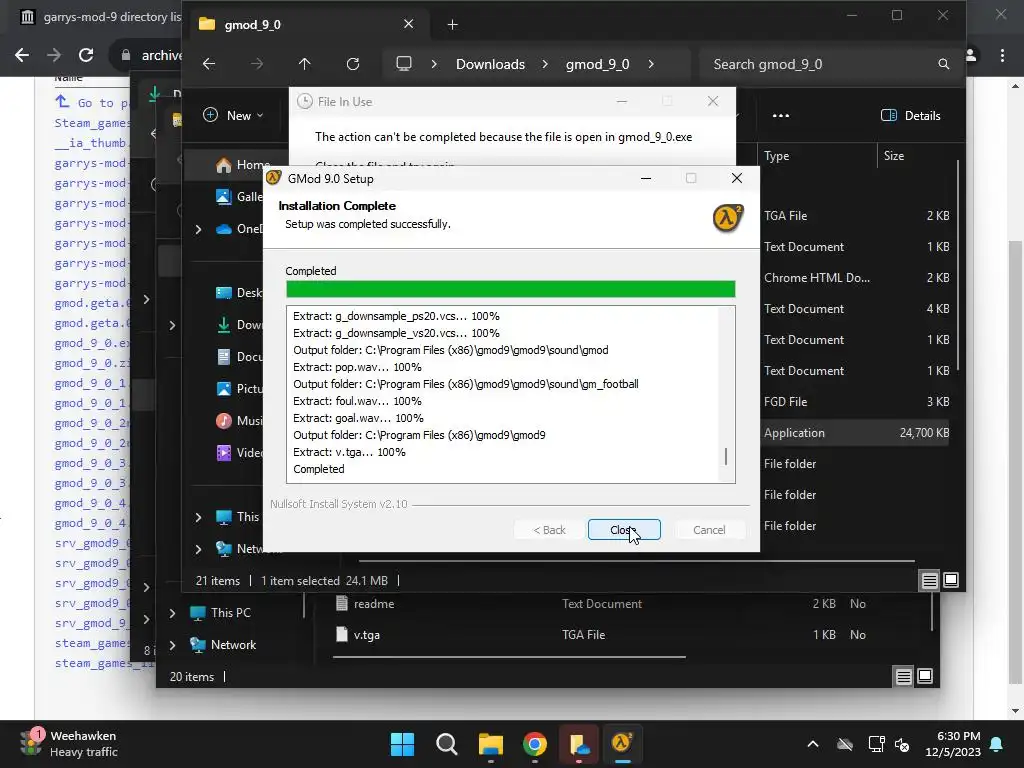Click Music icon in Explorer sidebar
The image size is (1024, 768).
[x=223, y=421]
